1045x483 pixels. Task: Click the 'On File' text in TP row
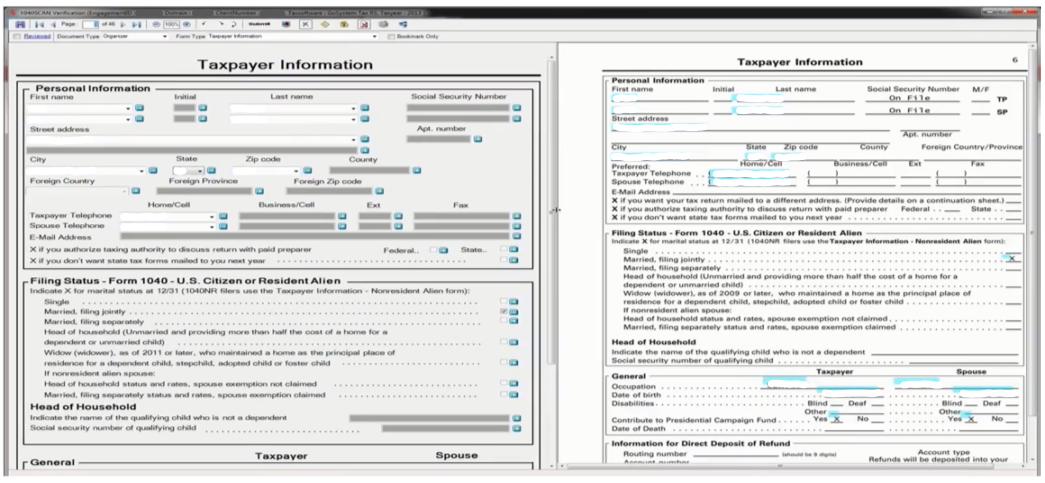point(909,98)
